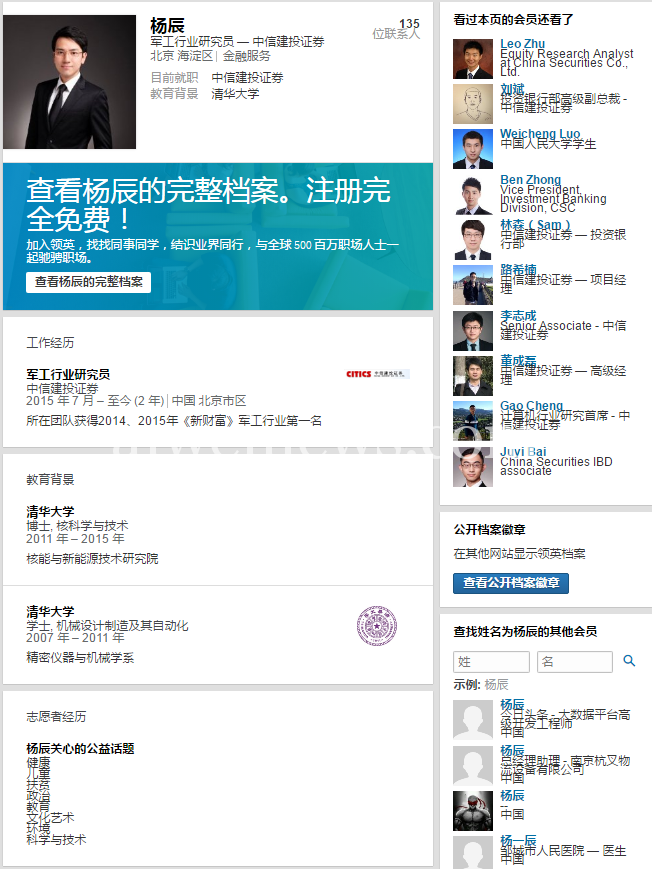Viewport: 652px width, 869px height.
Task: Click the 135 位联系人 connections count
Action: click(x=396, y=29)
